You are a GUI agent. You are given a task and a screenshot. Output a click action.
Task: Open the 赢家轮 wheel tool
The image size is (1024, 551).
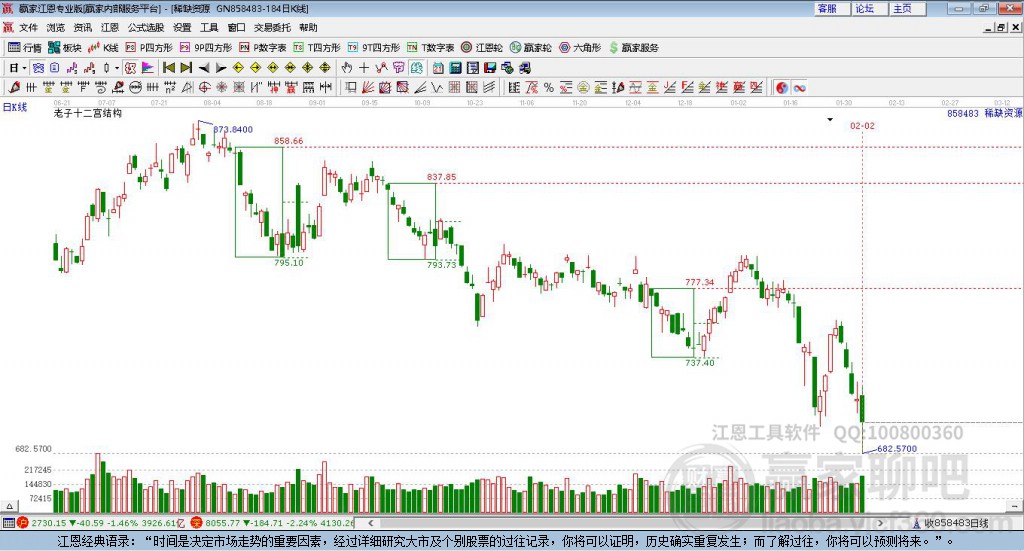click(x=530, y=48)
